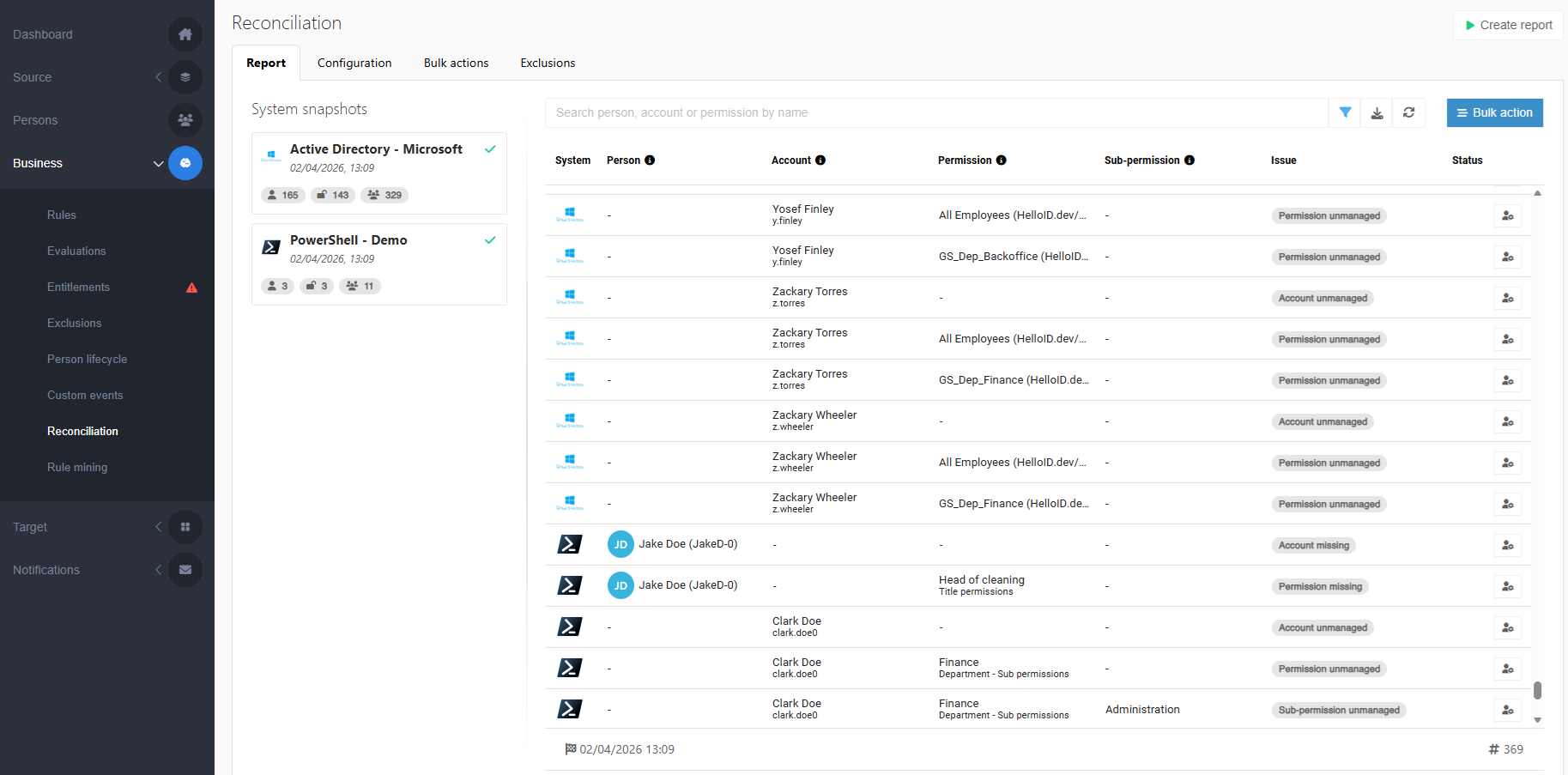Expand the Source menu section
Viewport: 1568px width, 775px height.
pyautogui.click(x=158, y=77)
